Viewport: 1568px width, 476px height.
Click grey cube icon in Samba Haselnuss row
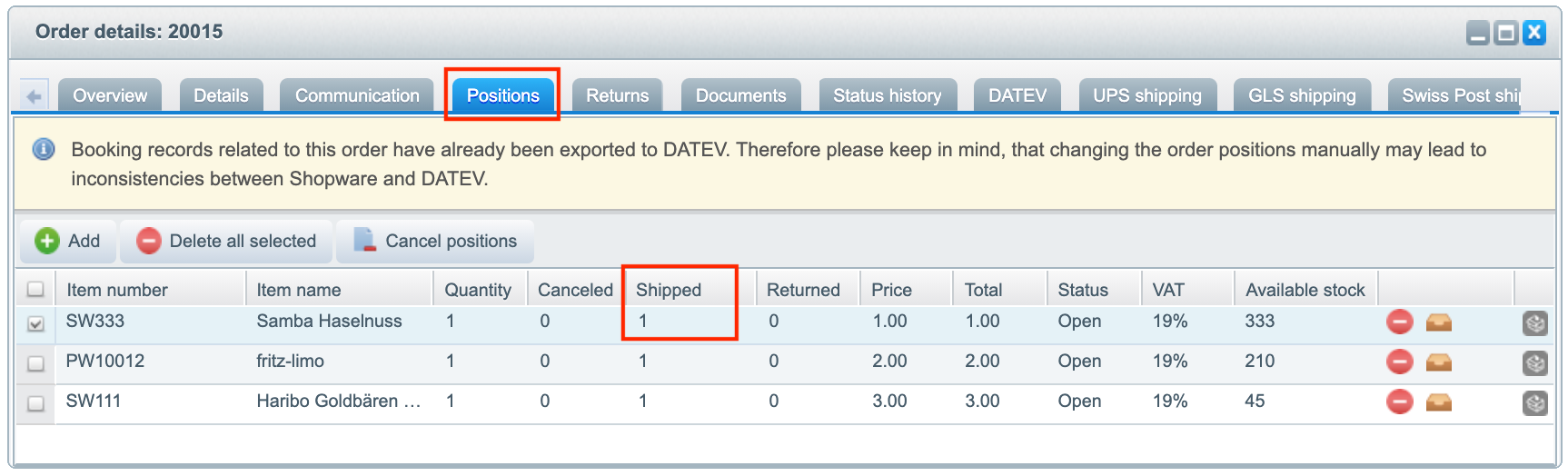coord(1534,322)
